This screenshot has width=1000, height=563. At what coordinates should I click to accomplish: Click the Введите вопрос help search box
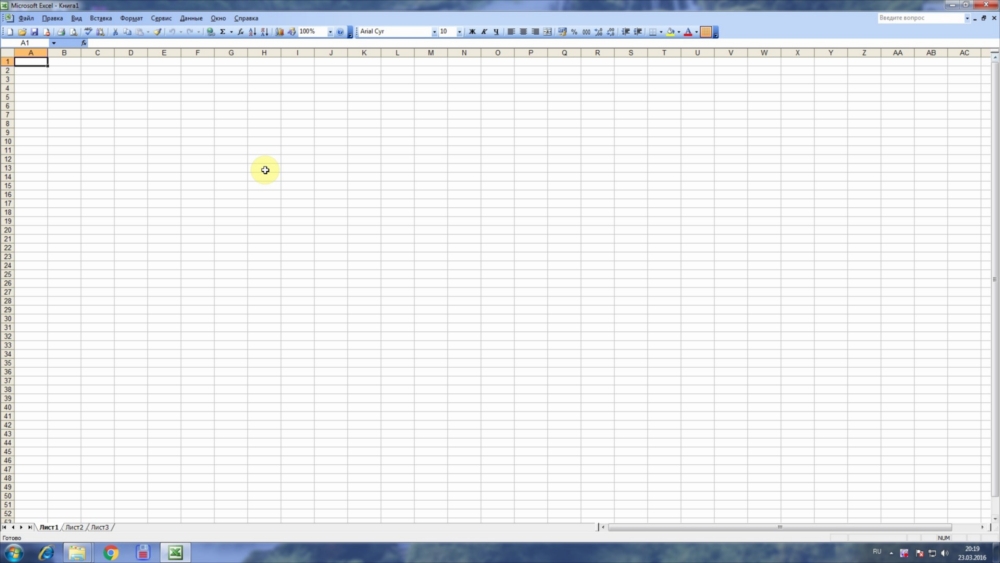pyautogui.click(x=920, y=18)
